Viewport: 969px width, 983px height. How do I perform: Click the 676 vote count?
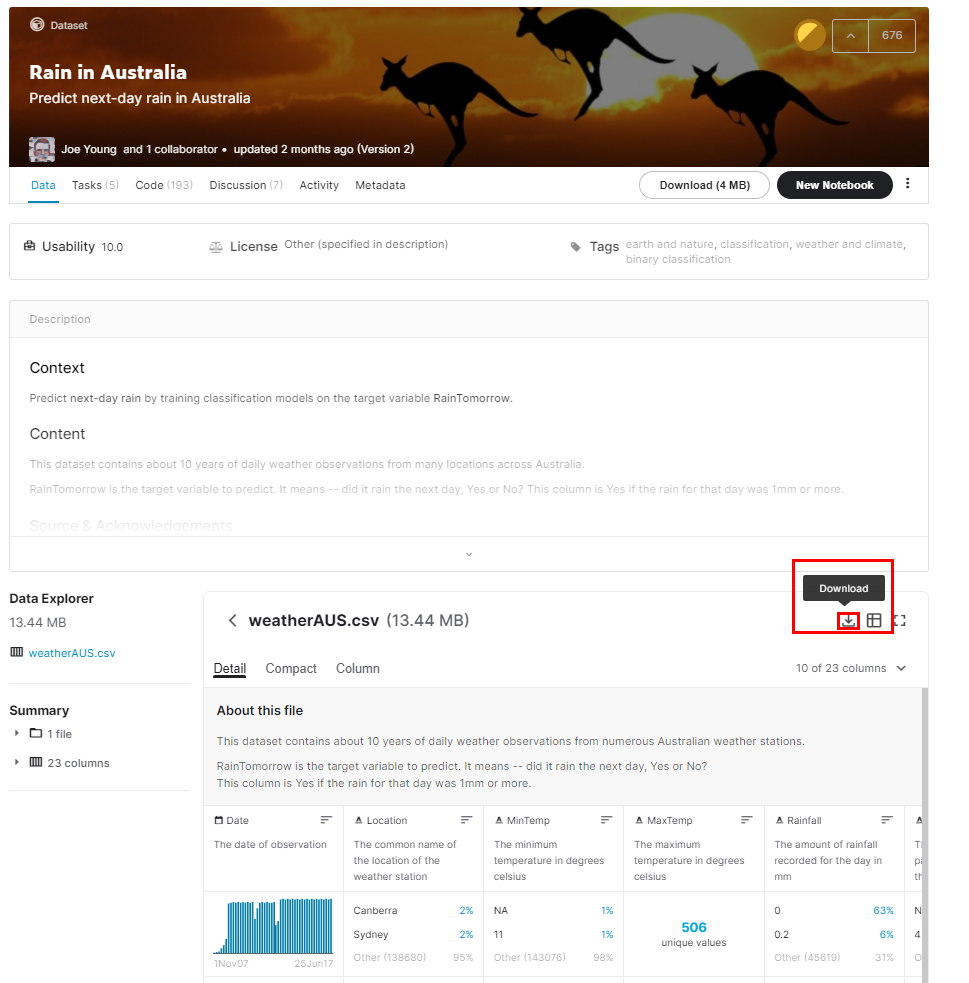coord(892,36)
